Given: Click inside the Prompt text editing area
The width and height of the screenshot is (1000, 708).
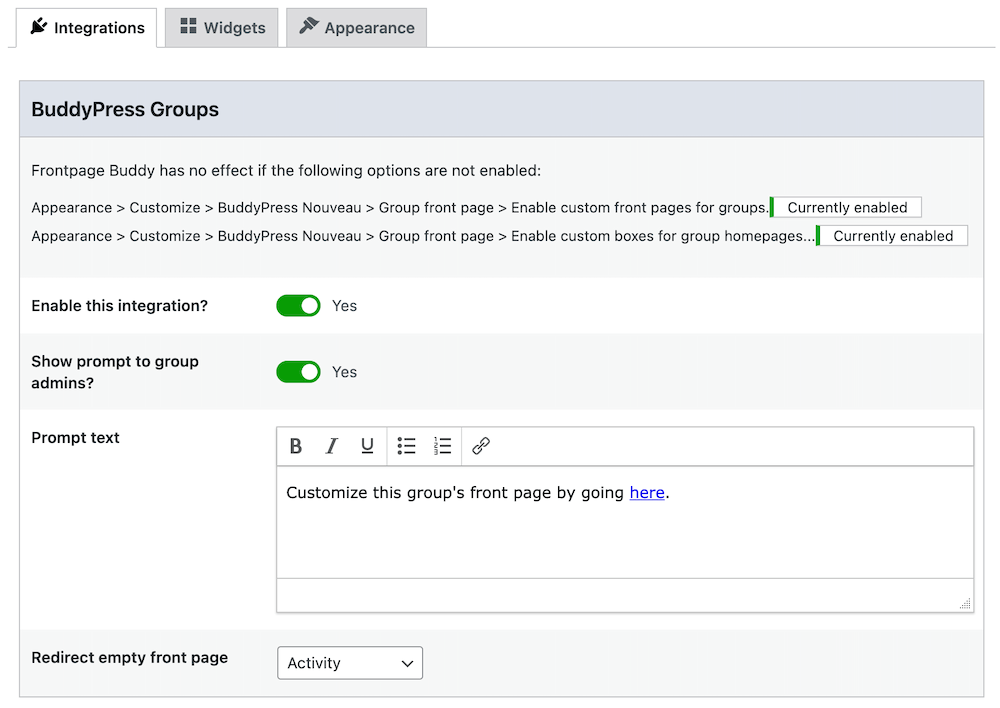Looking at the screenshot, I should [x=625, y=522].
